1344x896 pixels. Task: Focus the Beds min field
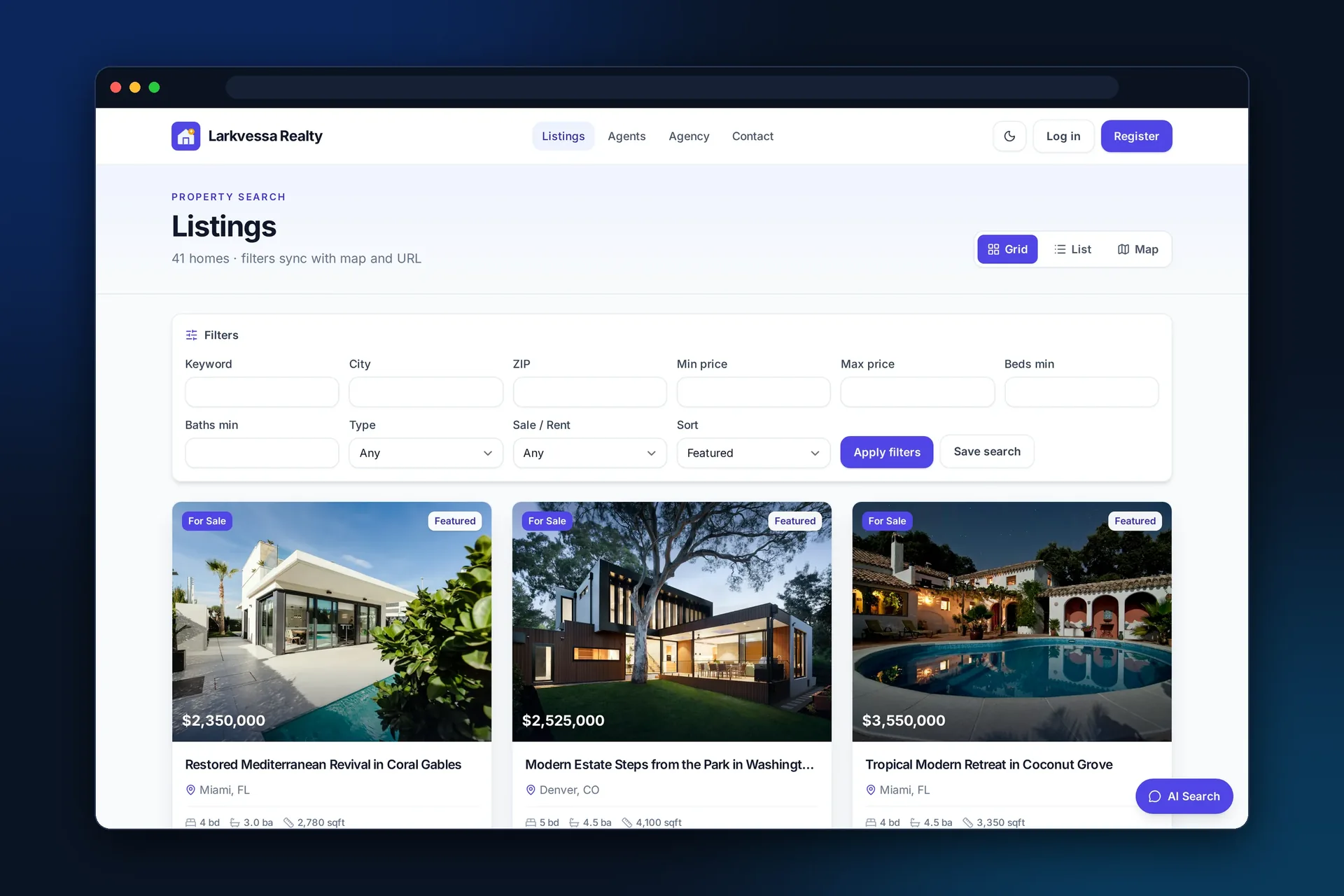(x=1081, y=392)
